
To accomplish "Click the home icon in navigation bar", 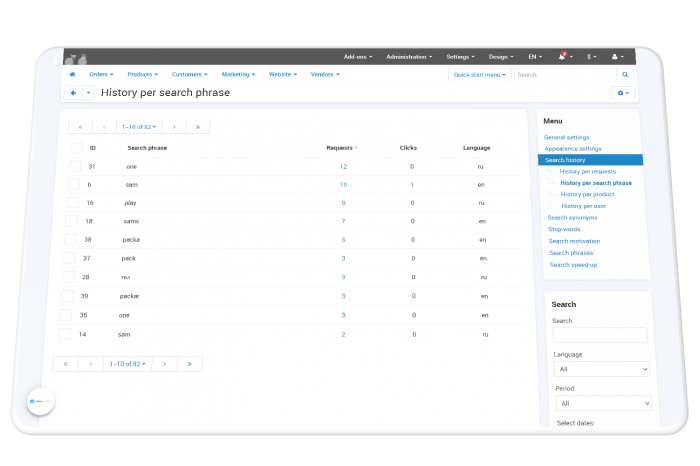I will click(72, 74).
